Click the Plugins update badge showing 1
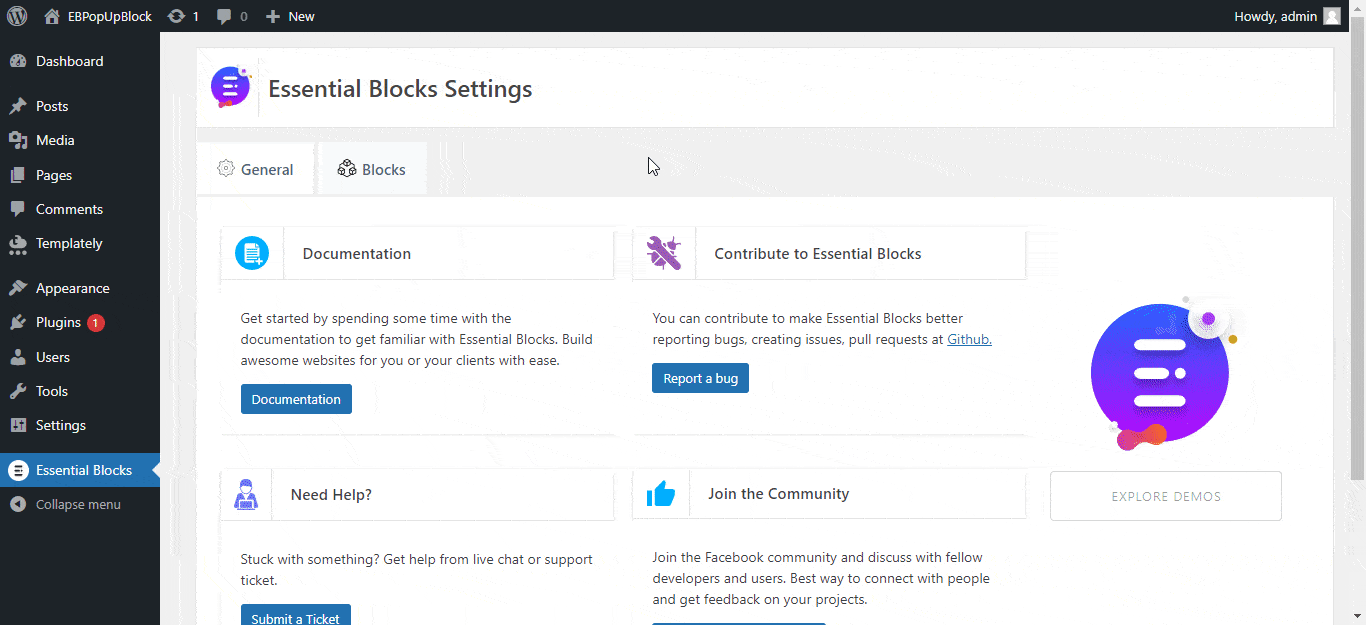 coord(96,323)
